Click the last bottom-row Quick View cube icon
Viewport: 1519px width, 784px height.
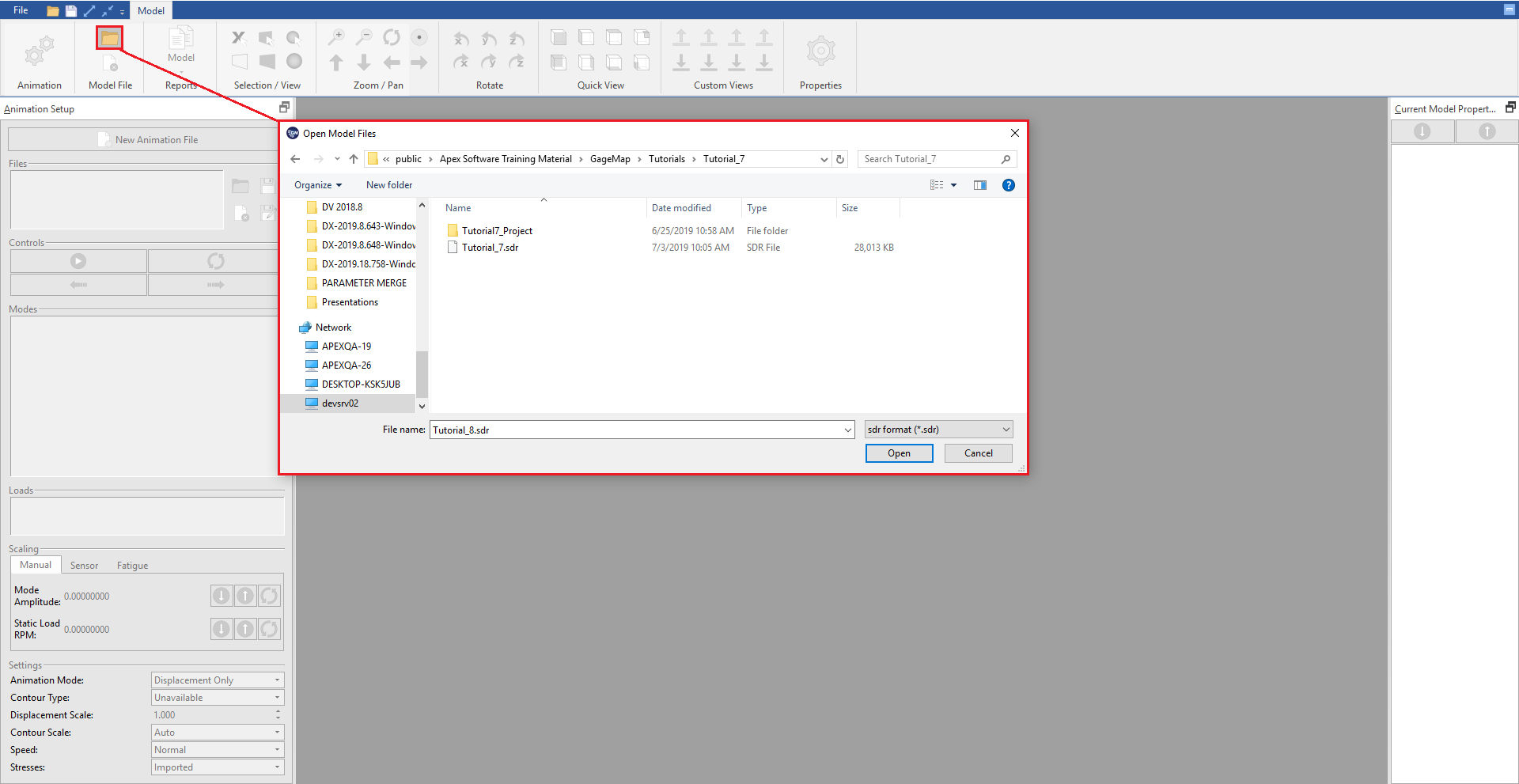[642, 62]
